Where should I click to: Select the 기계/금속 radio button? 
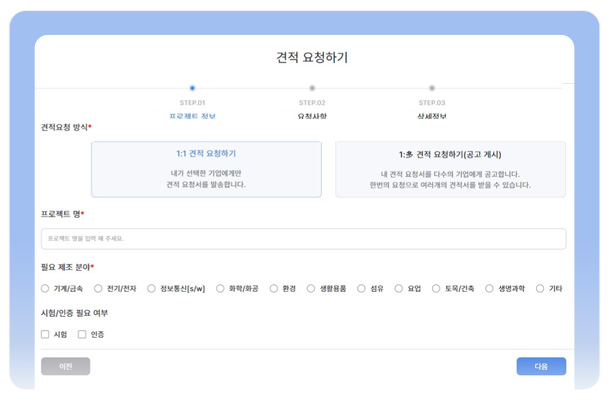point(46,288)
